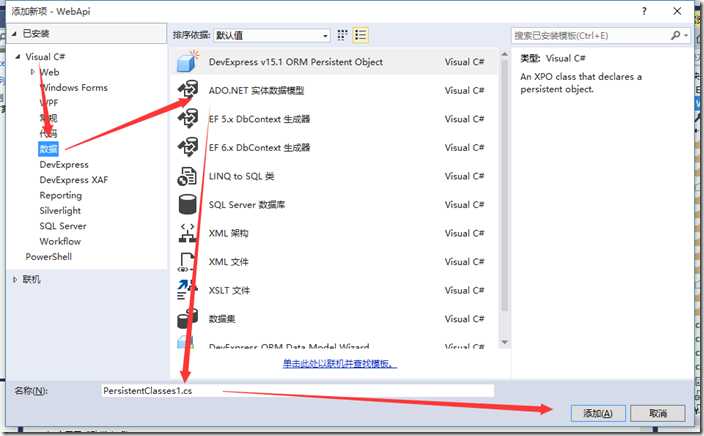Screen dimensions: 704x436
Task: Click the 添加(A) button
Action: (x=598, y=413)
